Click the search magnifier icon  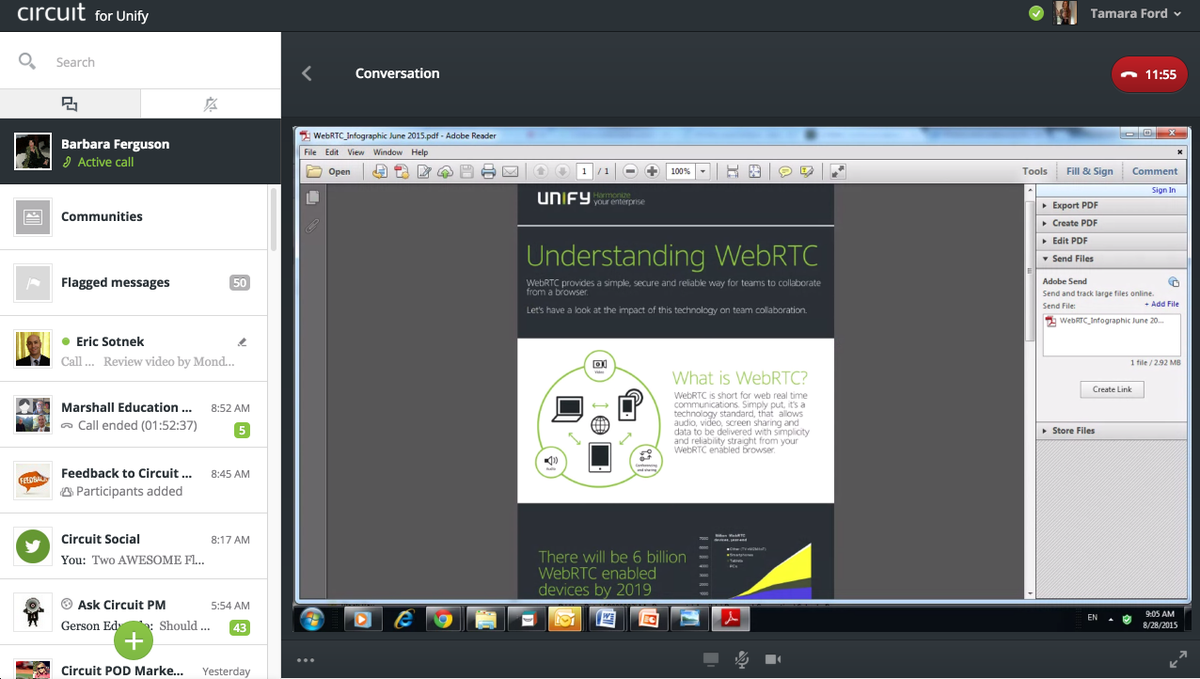27,61
